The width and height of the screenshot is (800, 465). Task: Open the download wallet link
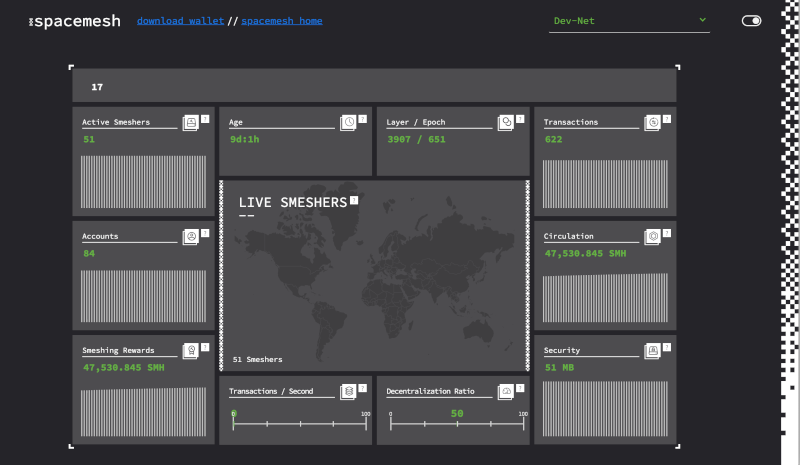181,21
